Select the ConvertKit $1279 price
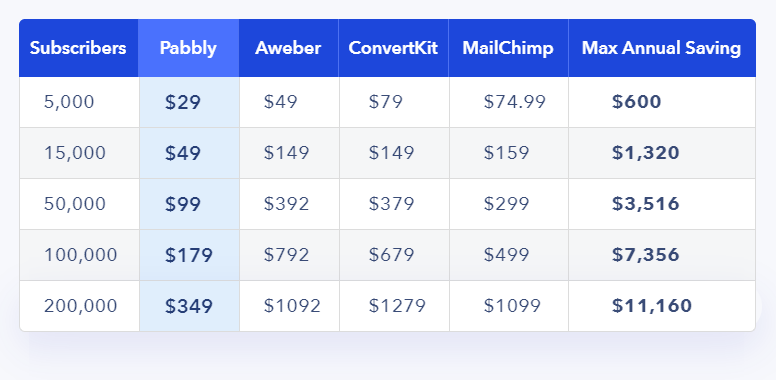Screen dimensions: 776x380 [397, 306]
